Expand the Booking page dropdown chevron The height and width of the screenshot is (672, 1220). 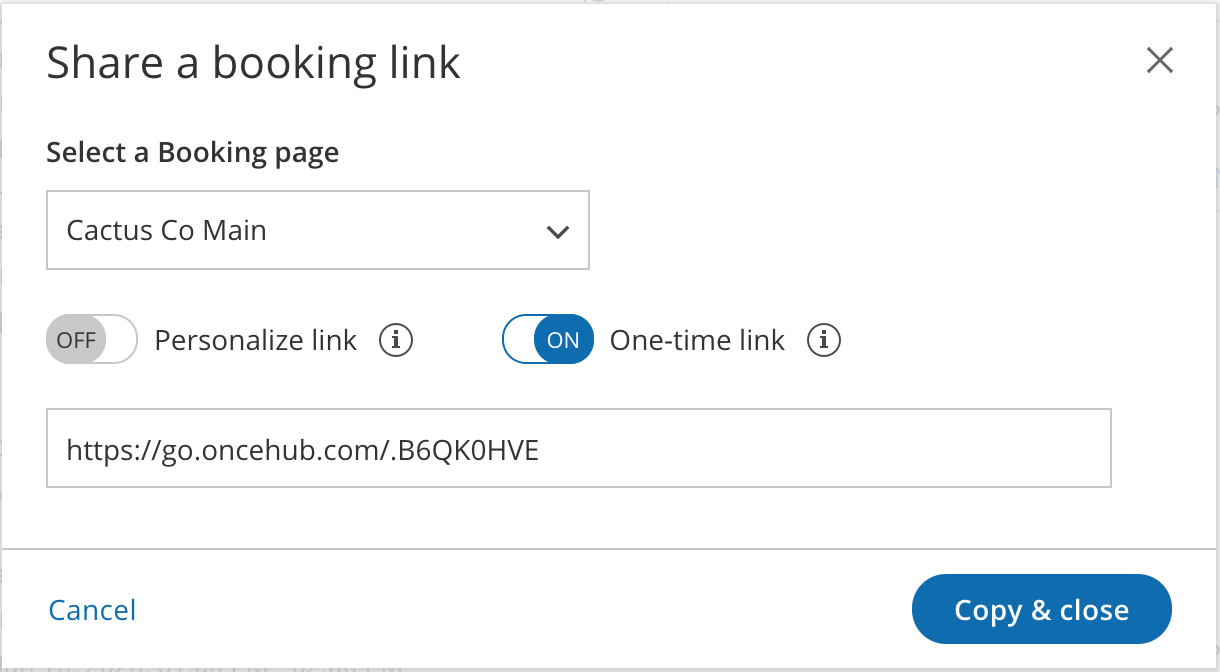click(557, 232)
